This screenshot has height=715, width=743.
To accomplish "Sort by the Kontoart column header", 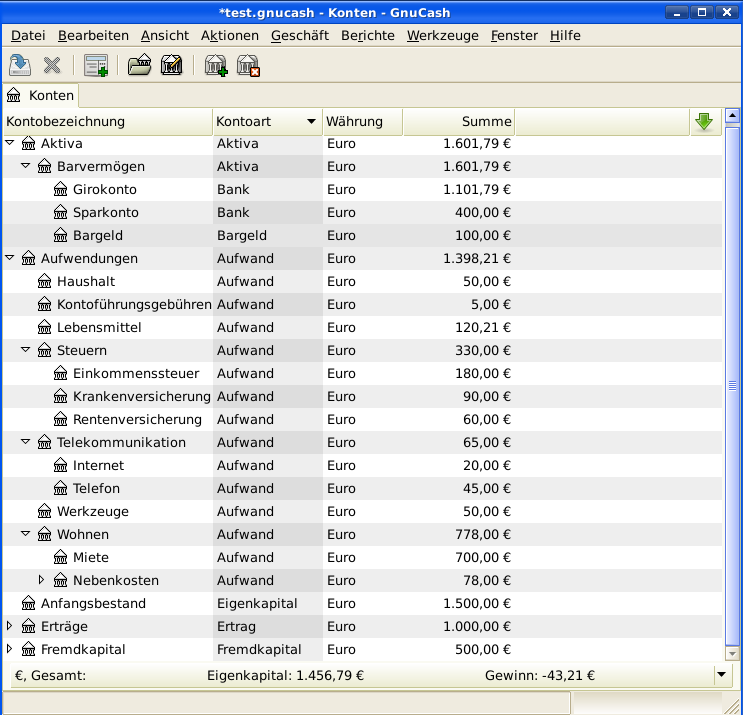I will pos(266,122).
